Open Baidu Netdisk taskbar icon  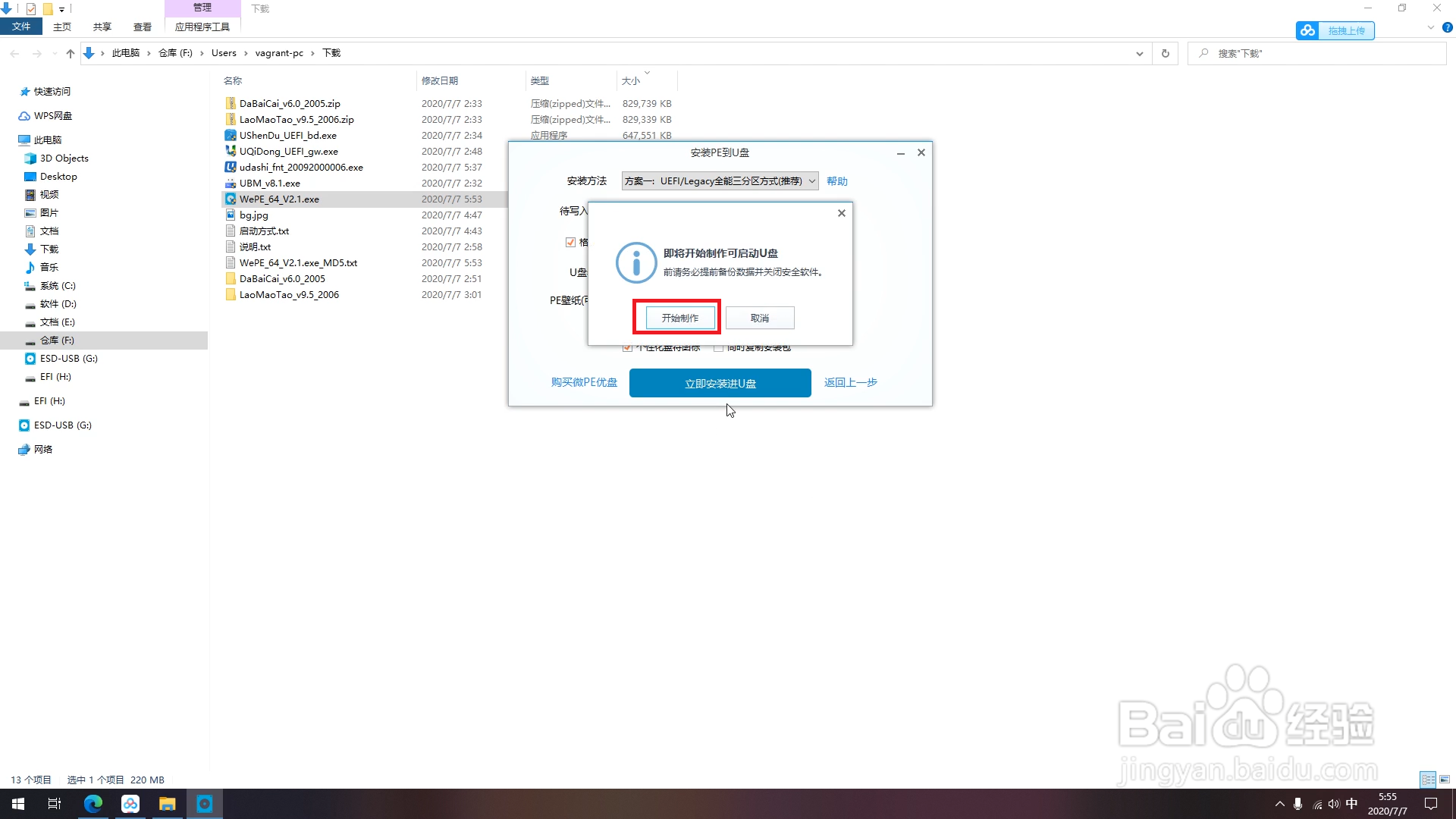130,804
